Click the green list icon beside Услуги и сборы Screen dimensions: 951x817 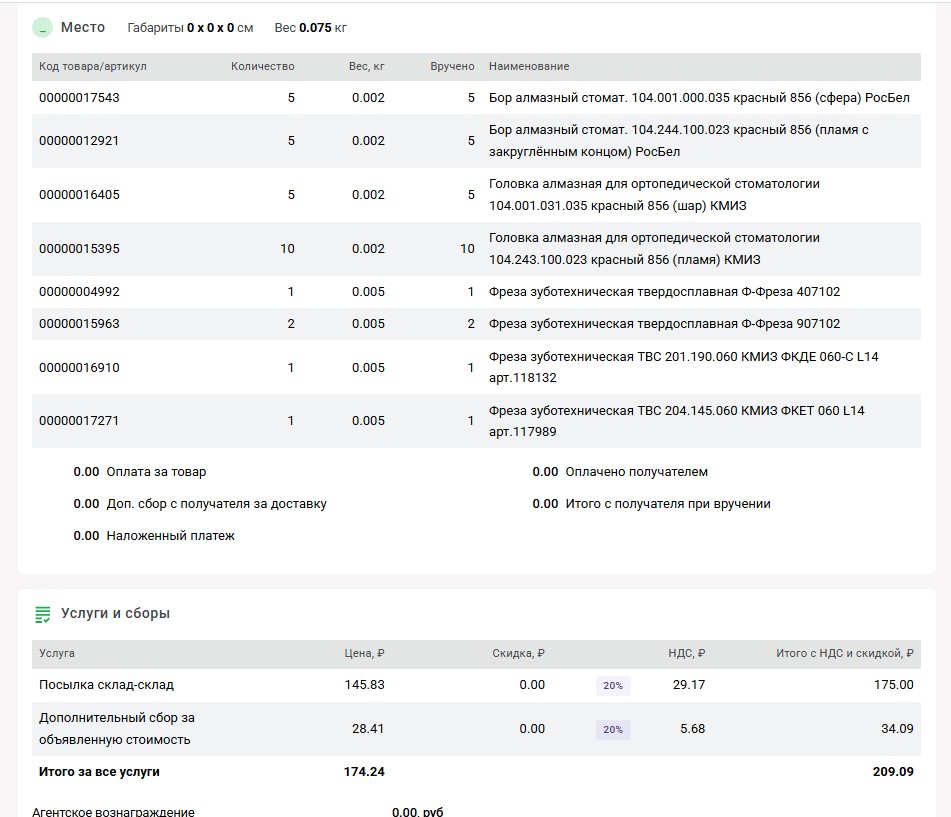point(42,614)
